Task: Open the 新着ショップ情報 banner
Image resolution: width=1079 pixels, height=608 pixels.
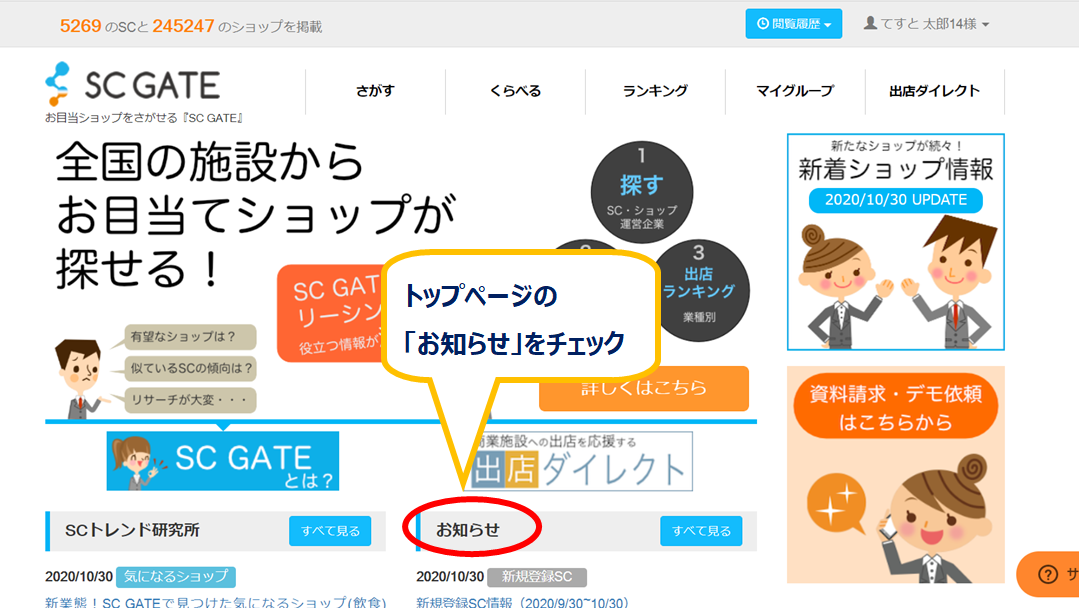Action: [x=895, y=242]
